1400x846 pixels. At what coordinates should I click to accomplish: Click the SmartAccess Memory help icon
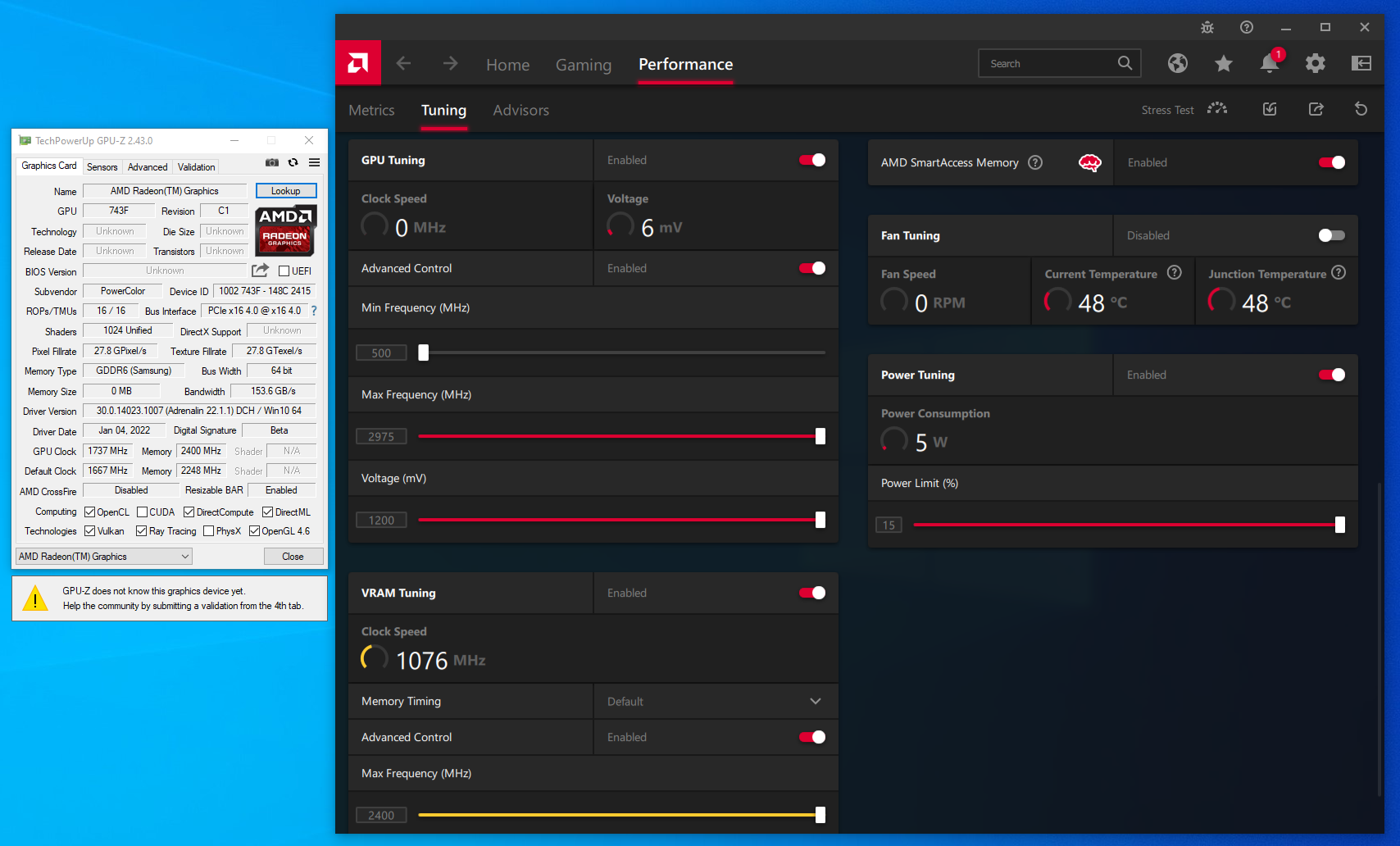coord(1035,162)
